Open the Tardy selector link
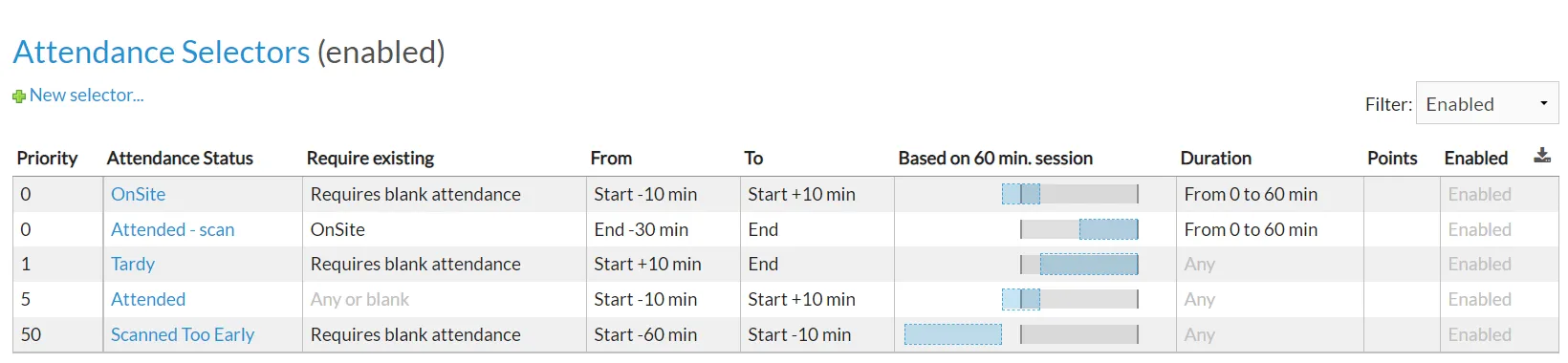1568x363 pixels. pyautogui.click(x=133, y=264)
